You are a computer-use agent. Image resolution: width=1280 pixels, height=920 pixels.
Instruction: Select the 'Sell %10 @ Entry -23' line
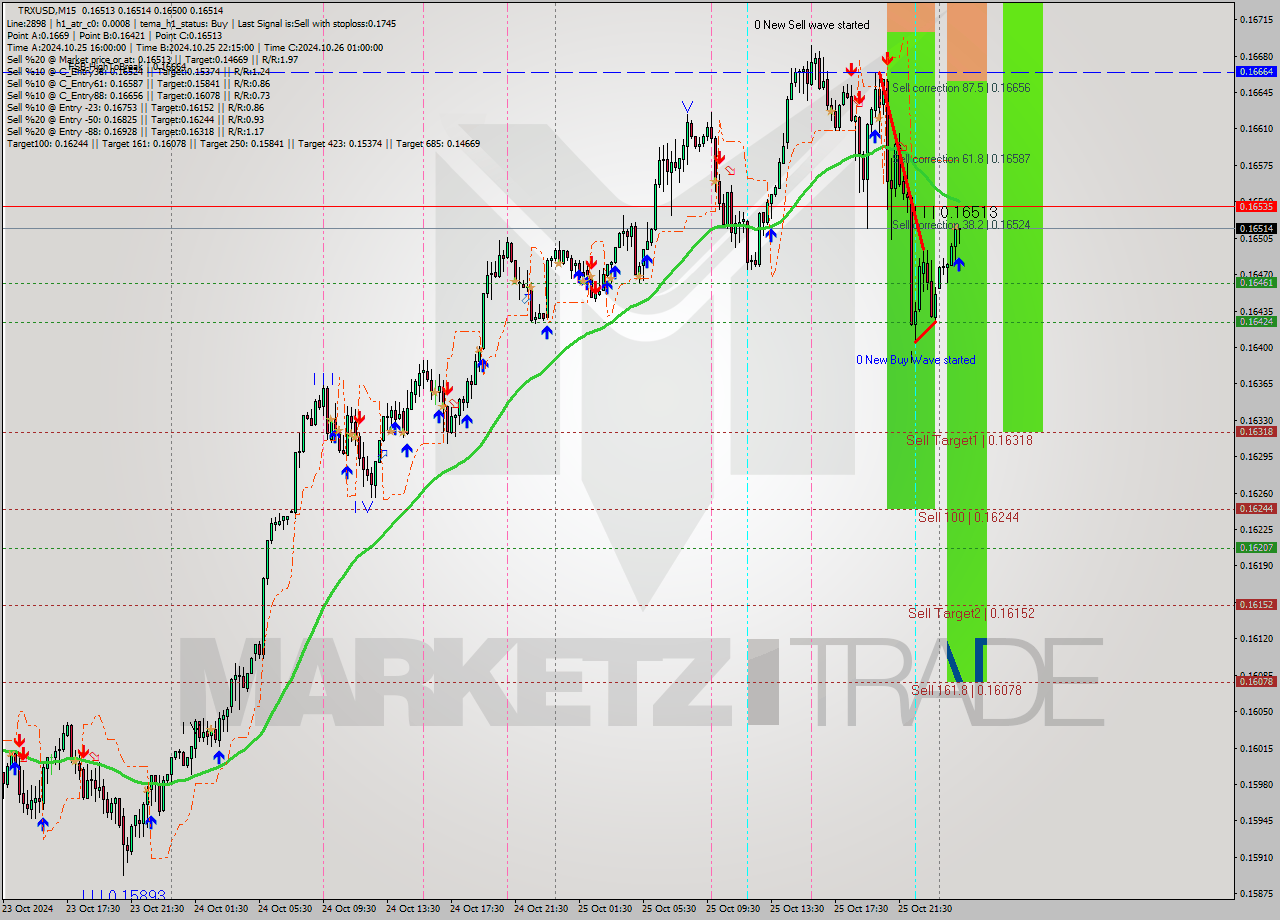pos(135,107)
